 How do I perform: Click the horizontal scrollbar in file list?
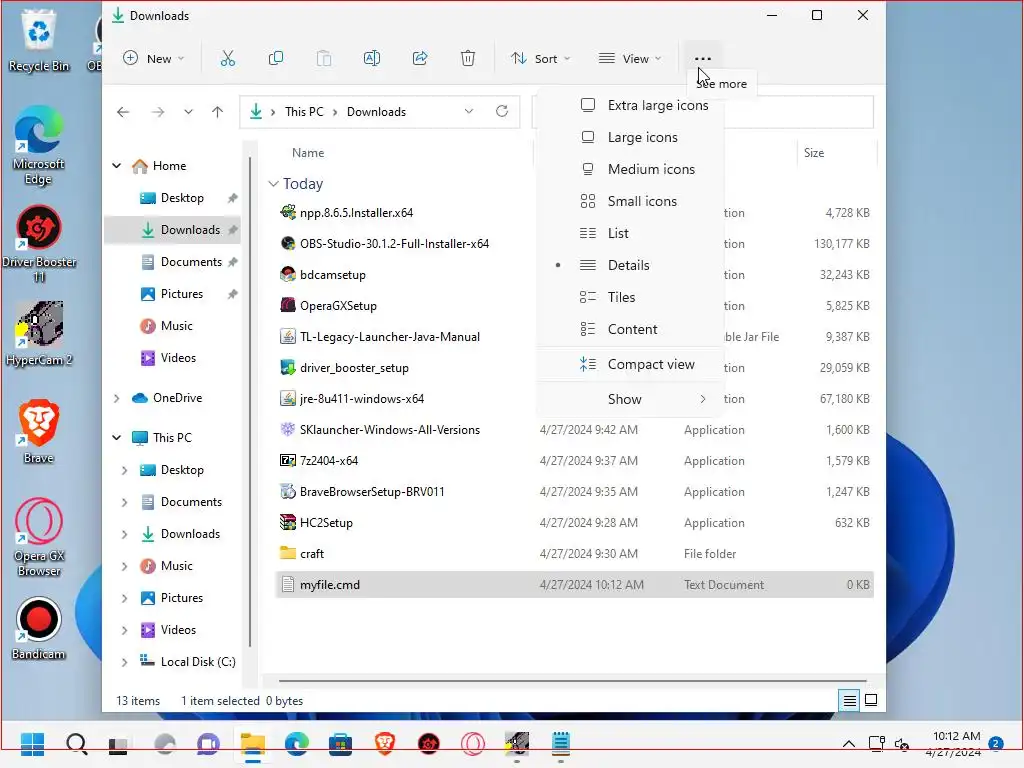click(x=572, y=681)
